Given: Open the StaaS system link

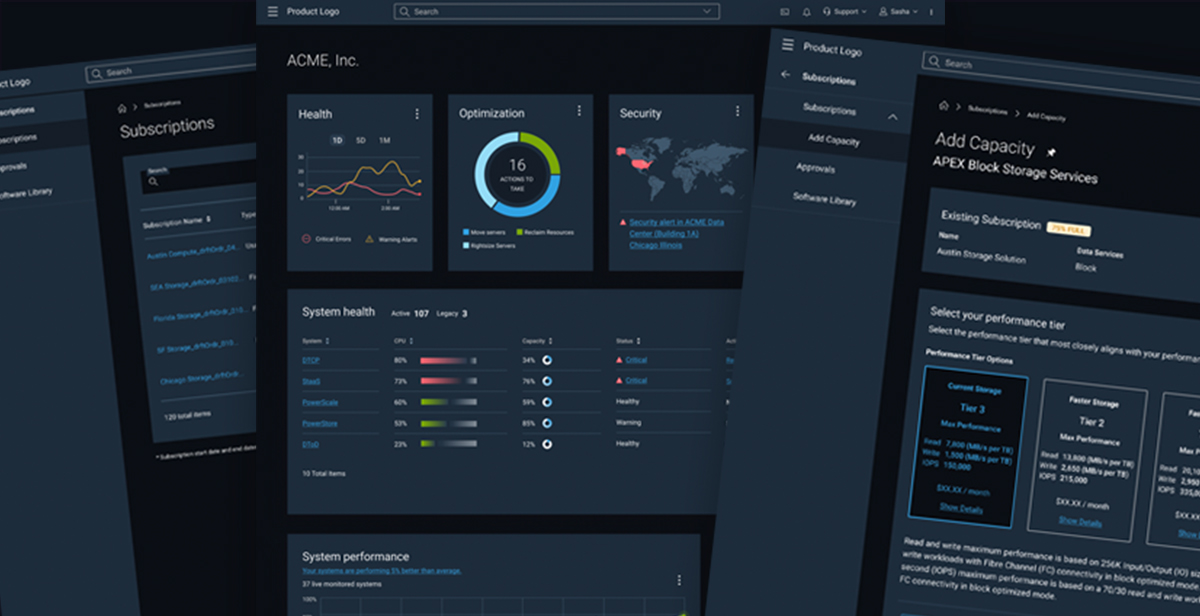Looking at the screenshot, I should (311, 381).
